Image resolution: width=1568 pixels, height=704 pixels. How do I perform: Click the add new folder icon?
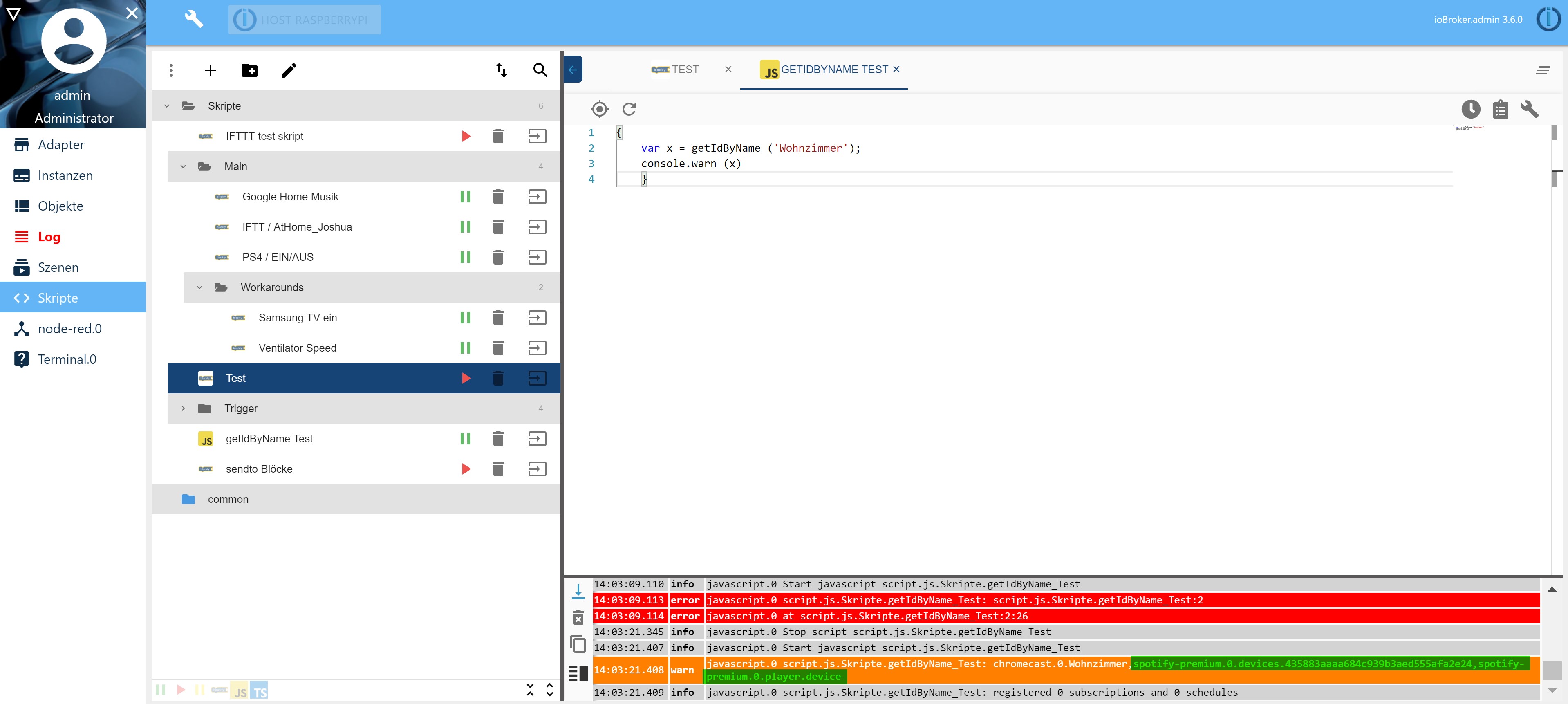click(x=250, y=71)
